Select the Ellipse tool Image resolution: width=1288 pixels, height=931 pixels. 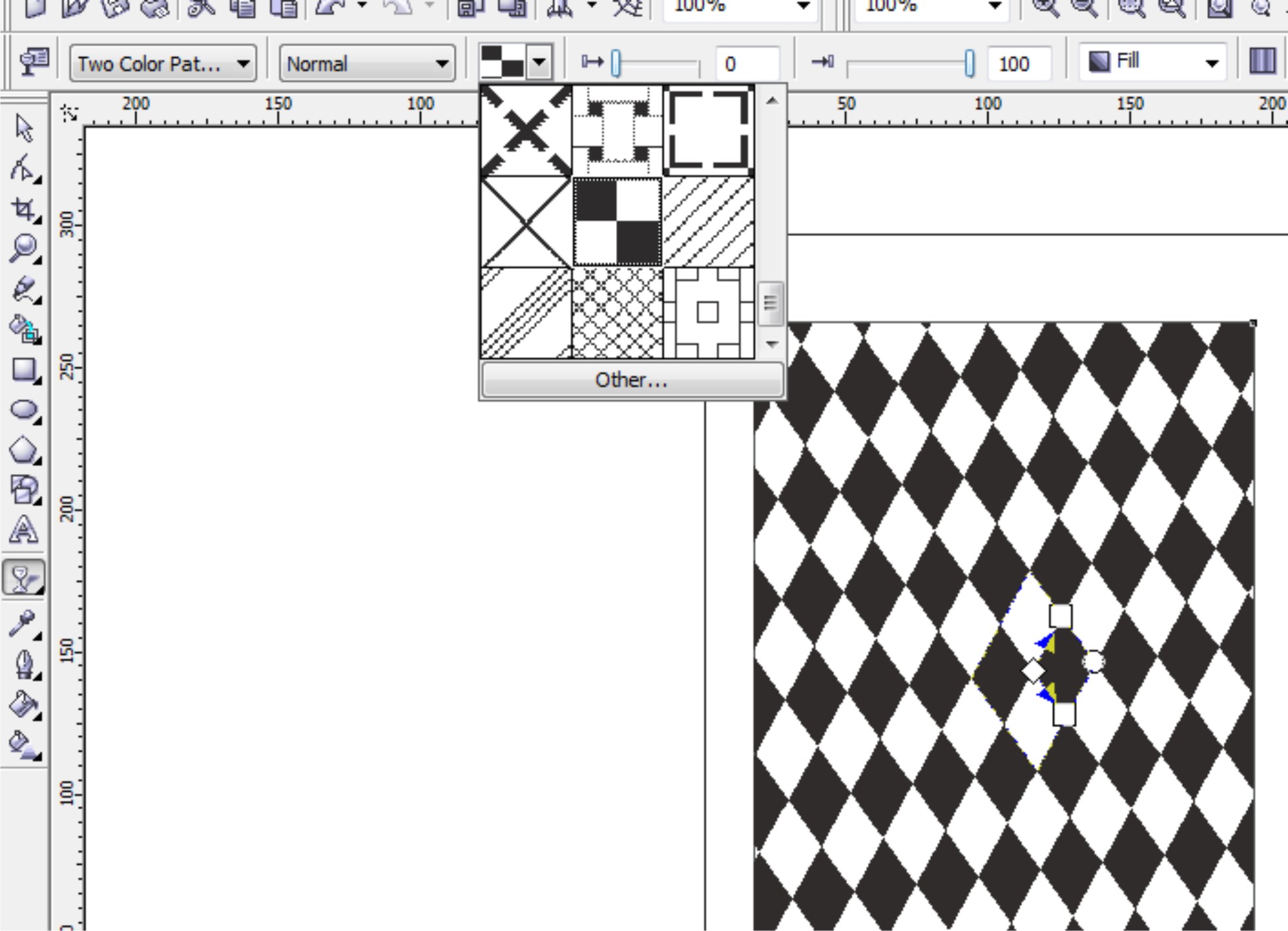pyautogui.click(x=24, y=410)
